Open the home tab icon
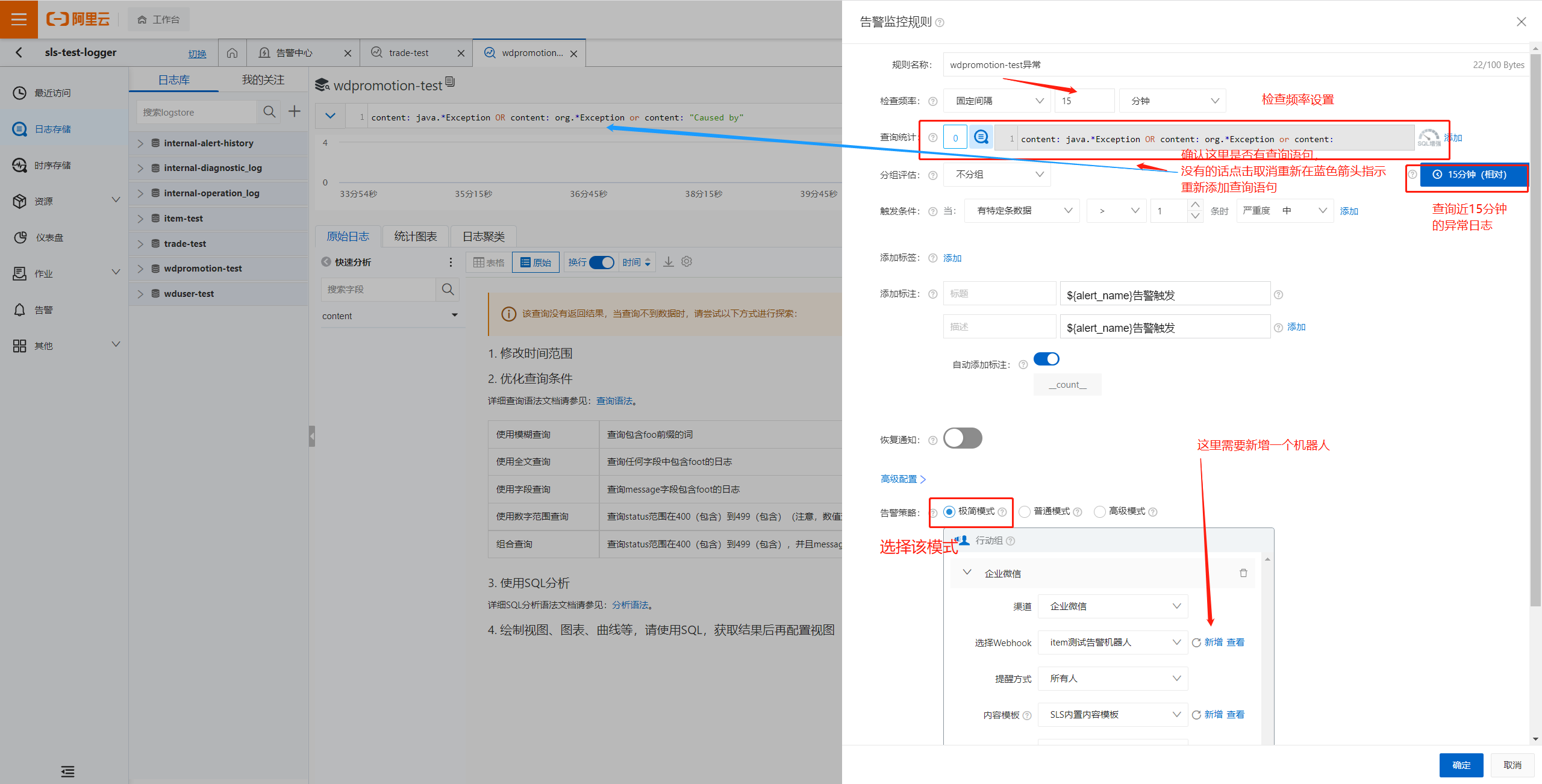The image size is (1542, 784). (232, 53)
